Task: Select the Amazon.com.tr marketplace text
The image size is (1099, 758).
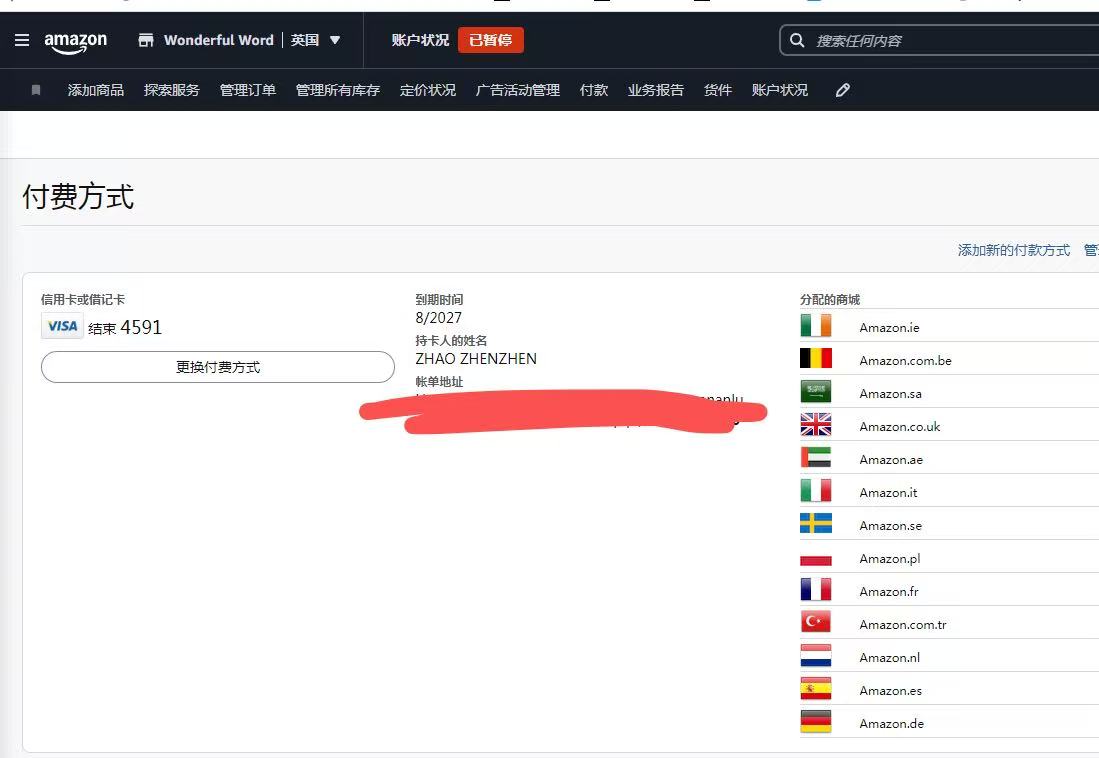Action: point(903,624)
